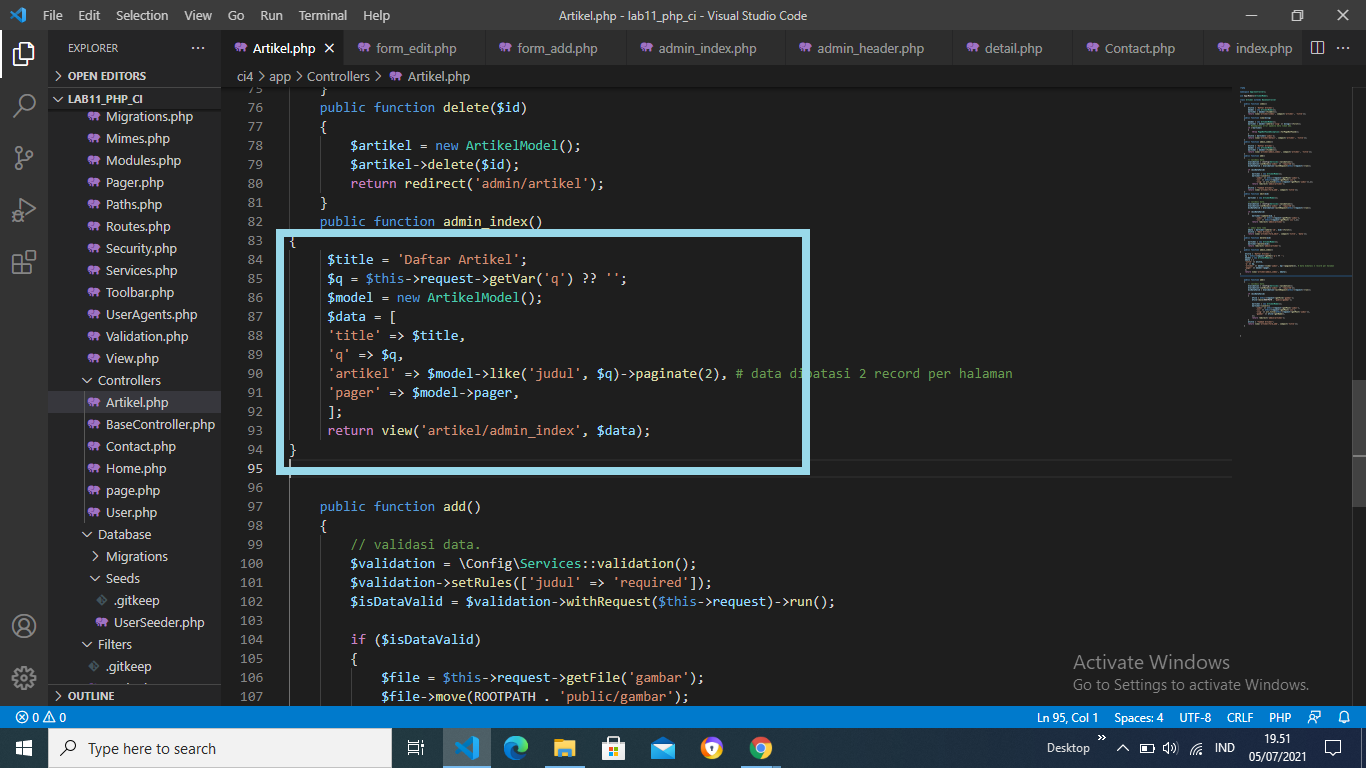Screen dimensions: 1366x768
Task: Click the Accounts icon in Activity Bar
Action: click(24, 626)
